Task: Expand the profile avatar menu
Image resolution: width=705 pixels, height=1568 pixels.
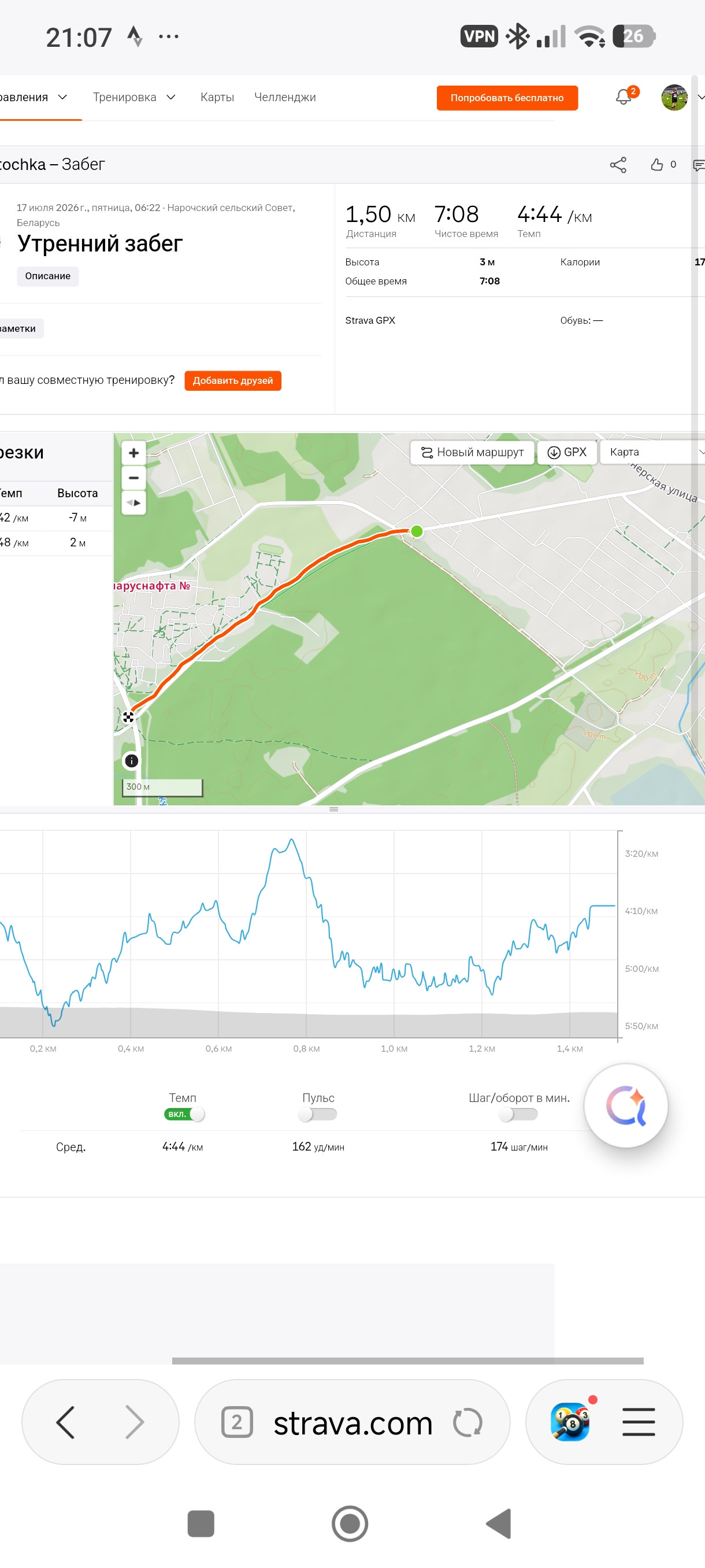Action: (x=682, y=97)
